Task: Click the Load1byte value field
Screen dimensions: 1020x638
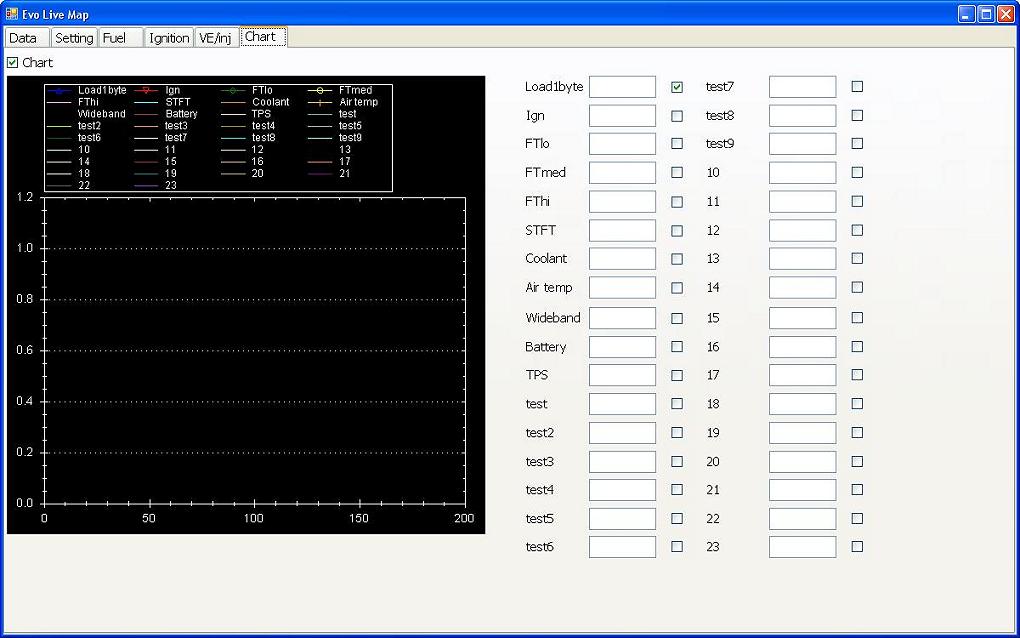Action: [623, 86]
